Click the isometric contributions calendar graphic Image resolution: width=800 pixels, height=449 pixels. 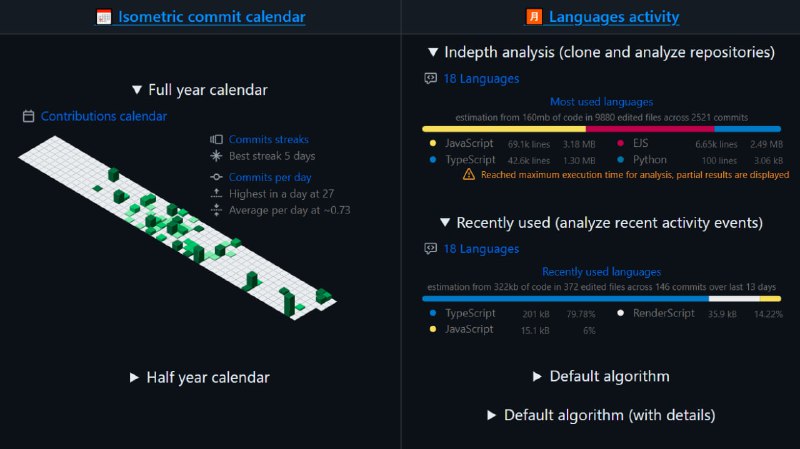(178, 228)
